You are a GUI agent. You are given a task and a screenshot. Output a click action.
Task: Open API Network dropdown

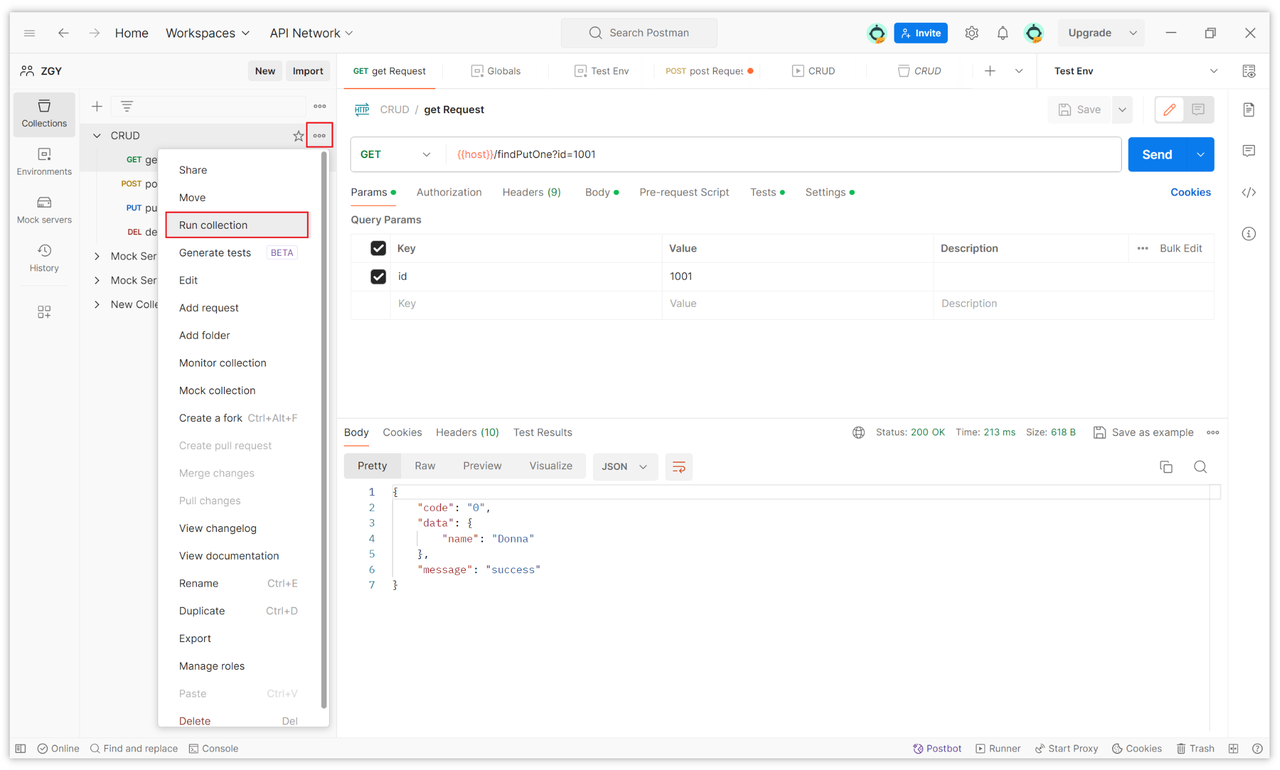click(x=311, y=33)
